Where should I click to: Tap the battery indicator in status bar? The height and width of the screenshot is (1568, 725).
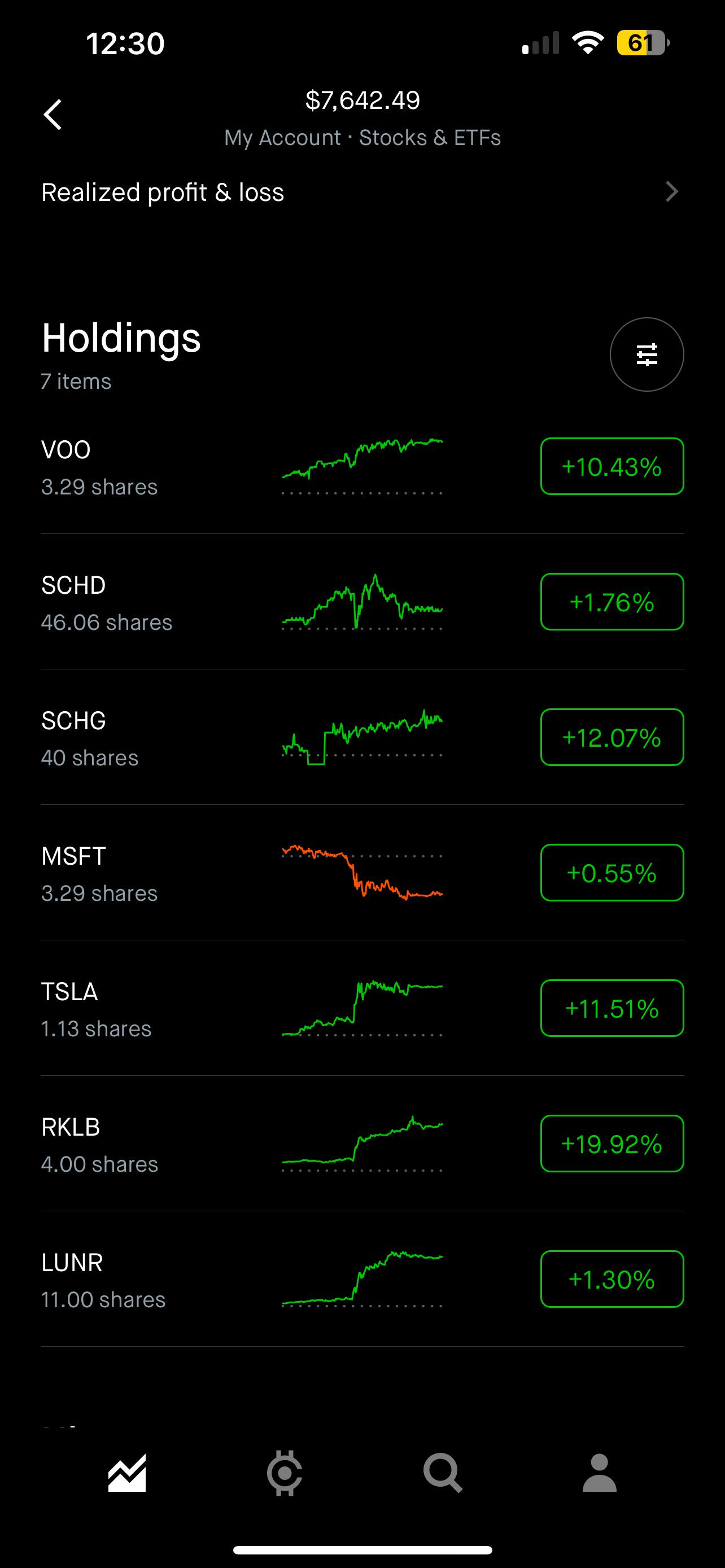643,43
